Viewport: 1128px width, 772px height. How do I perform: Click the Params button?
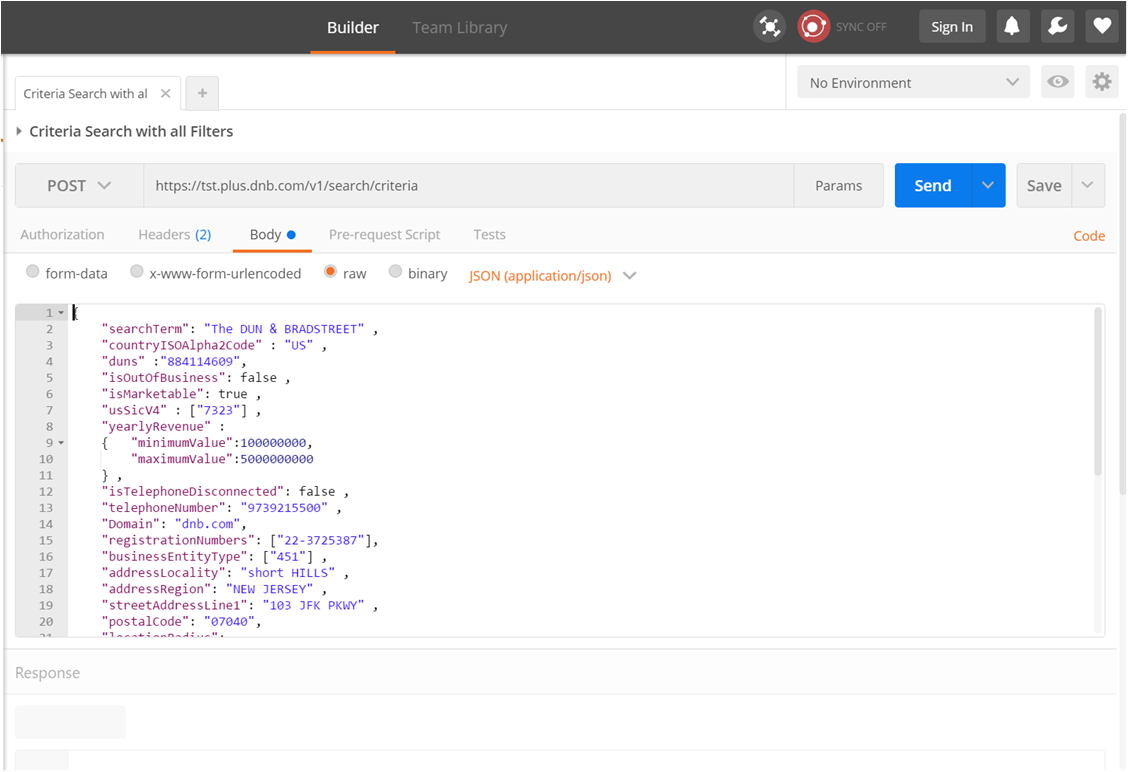pyautogui.click(x=838, y=186)
